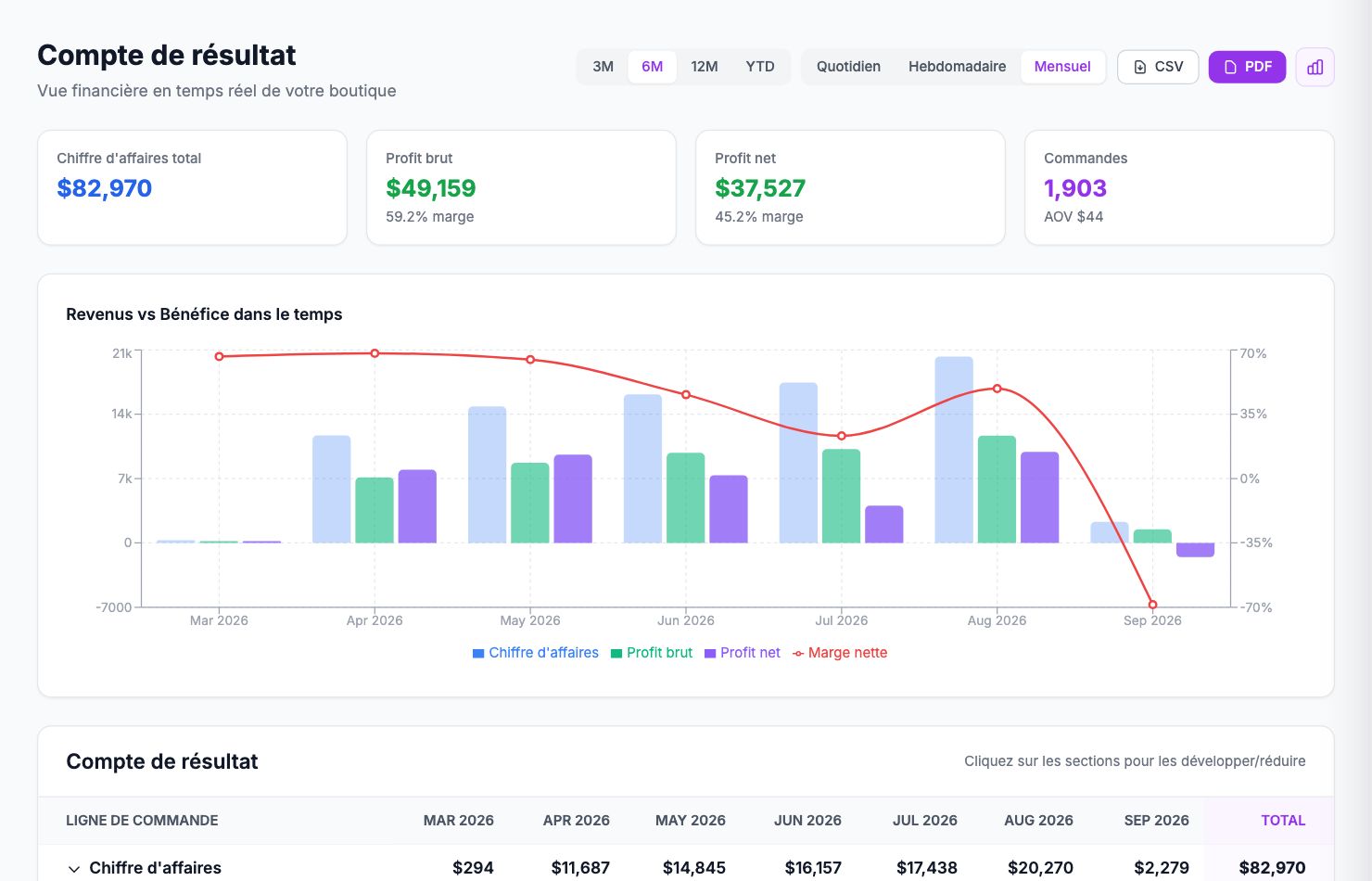Click the Sep 2026 negative Profit net bar

click(x=1195, y=550)
